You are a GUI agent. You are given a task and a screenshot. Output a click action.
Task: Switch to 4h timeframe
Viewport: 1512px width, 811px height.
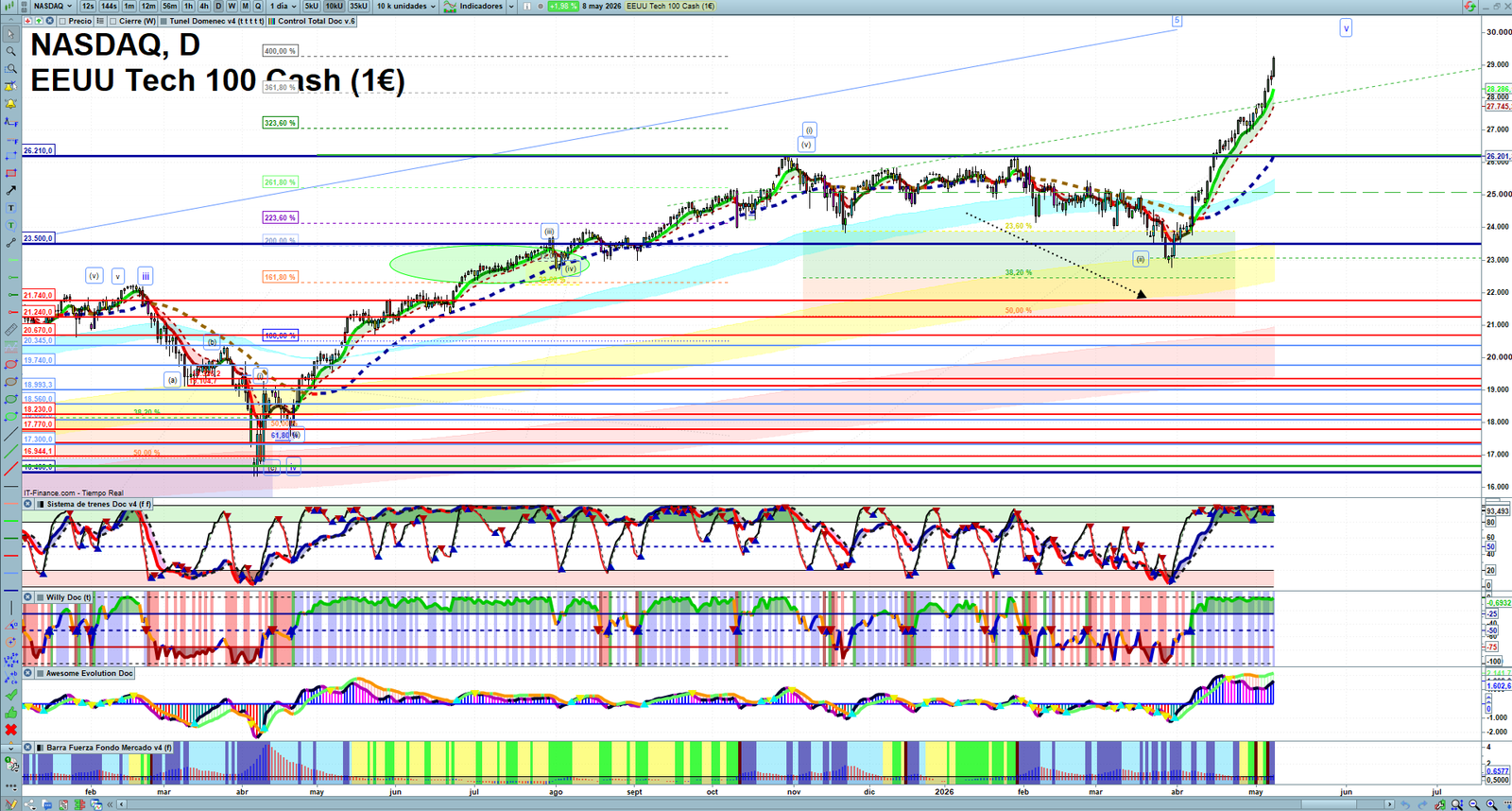pyautogui.click(x=204, y=6)
